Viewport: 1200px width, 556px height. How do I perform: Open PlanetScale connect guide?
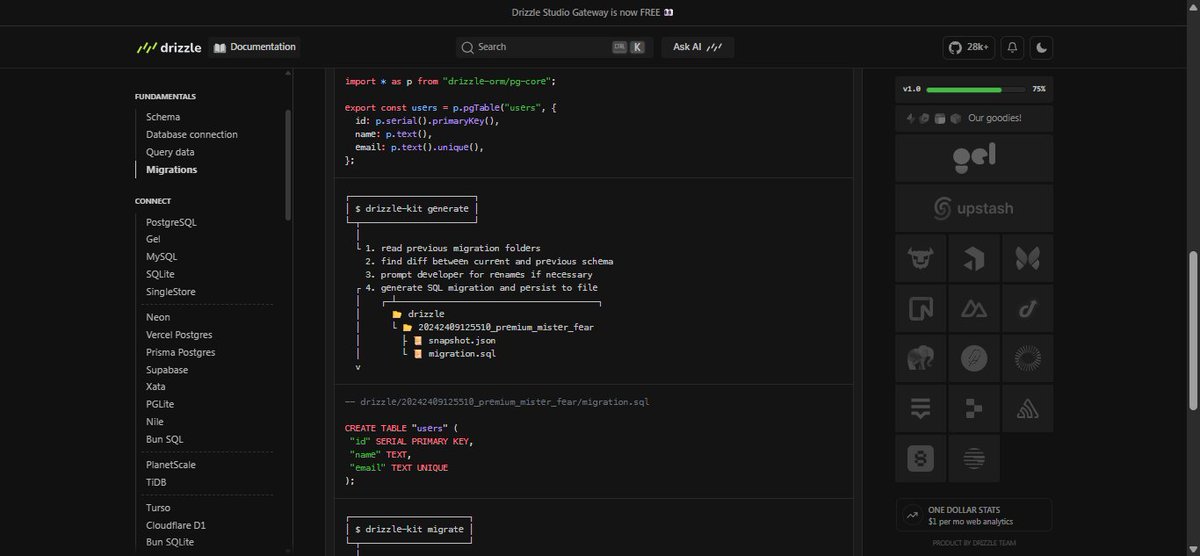pyautogui.click(x=171, y=465)
